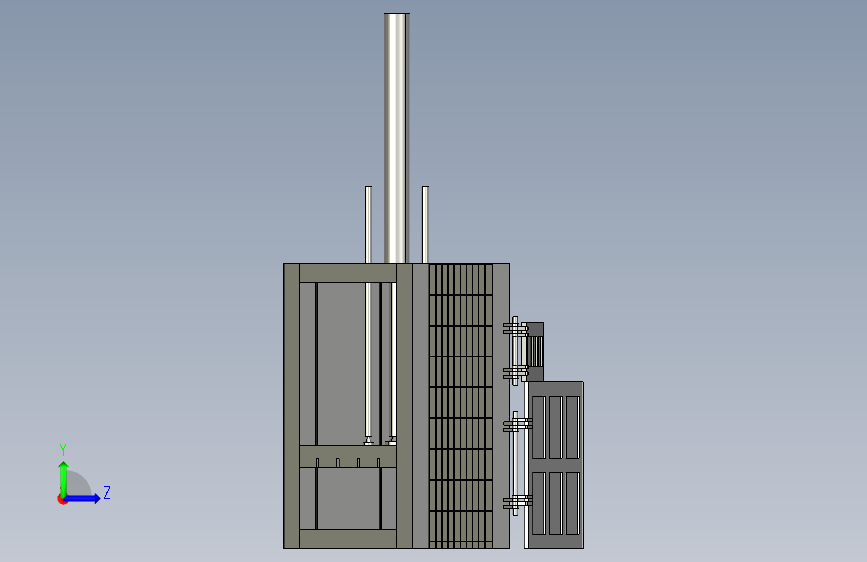Screen dimensions: 867x562
Task: Select the tall central hydraulic cylinder
Action: 396,138
